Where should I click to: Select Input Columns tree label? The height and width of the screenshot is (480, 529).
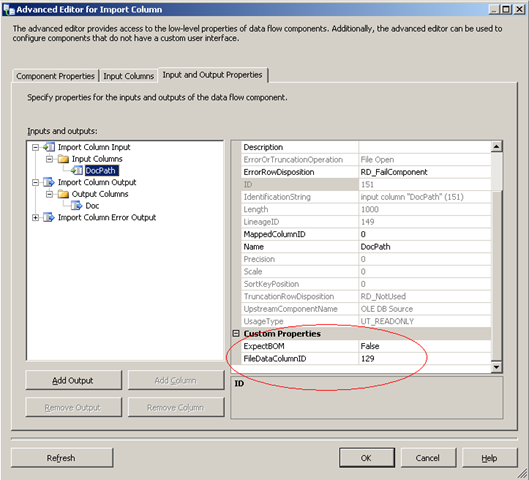[x=97, y=159]
